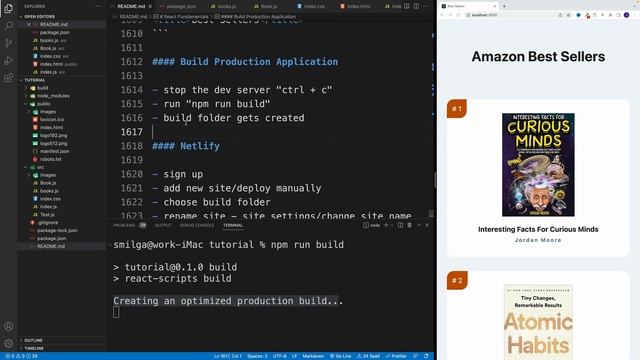Open package-lock.json in the file tree
This screenshot has width=640, height=360.
click(57, 230)
